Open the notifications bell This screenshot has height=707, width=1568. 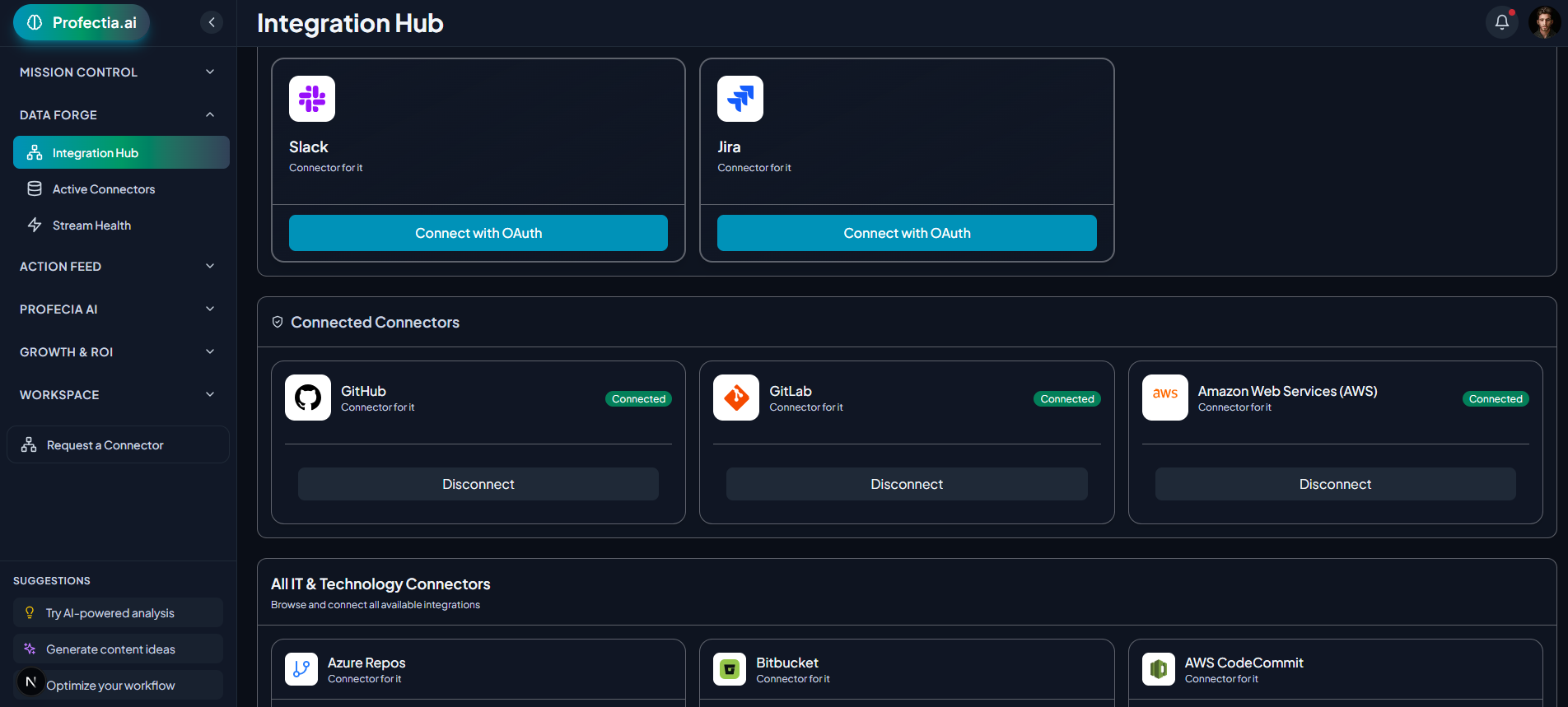click(1502, 22)
